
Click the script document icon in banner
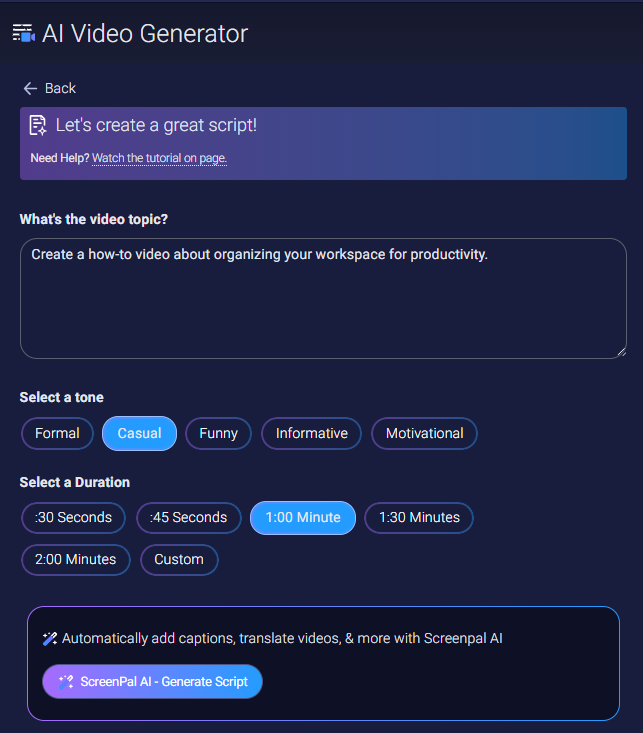tap(39, 125)
